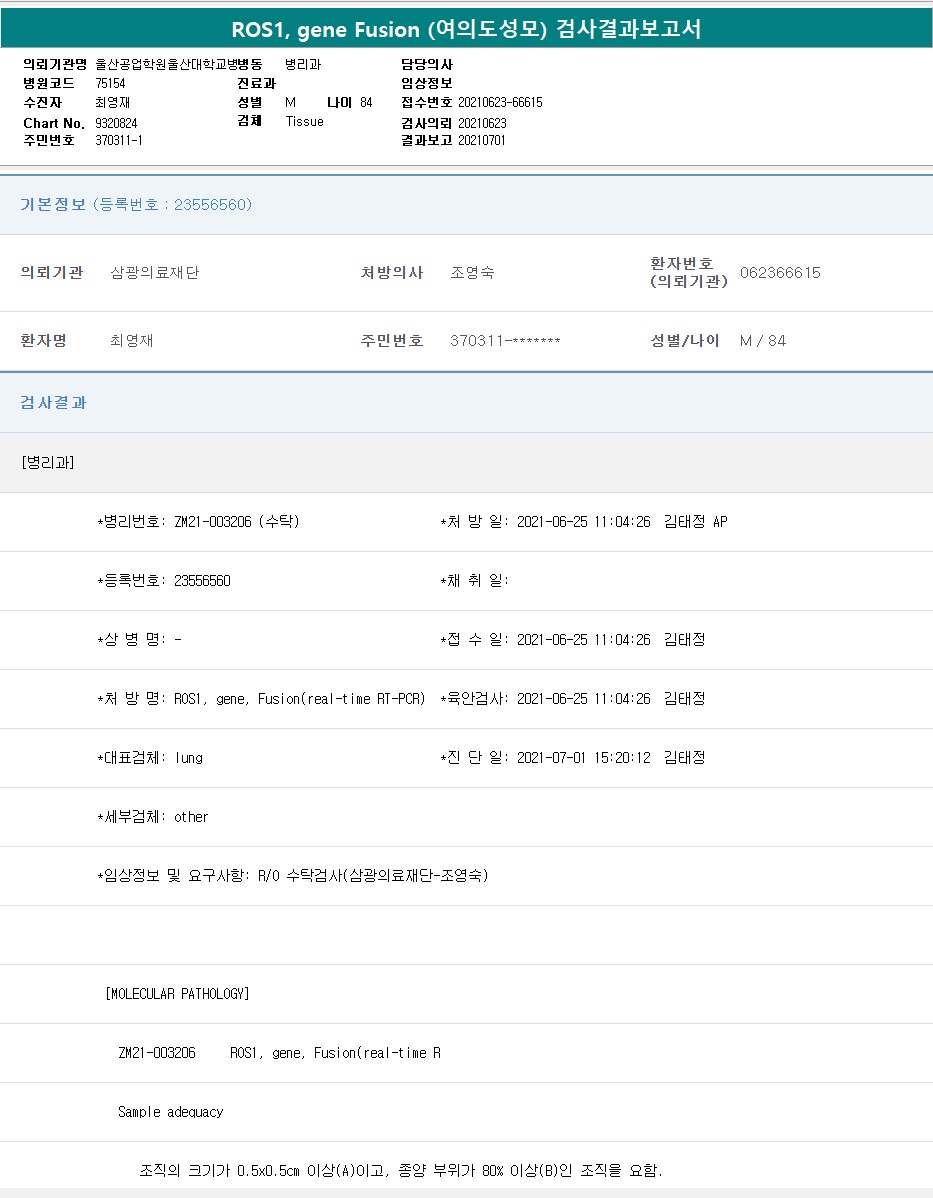
Task: Click 진단일 timestamp 2021-07-01 15:20:12
Action: coord(583,758)
